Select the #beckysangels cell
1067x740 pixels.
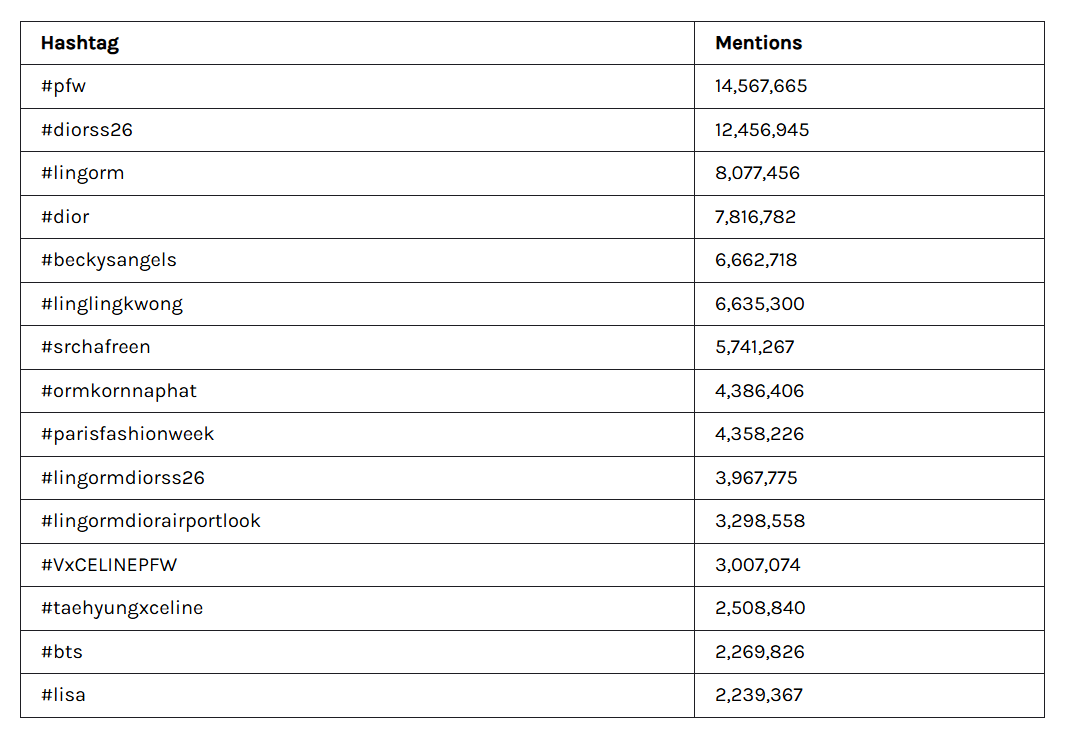coord(109,260)
